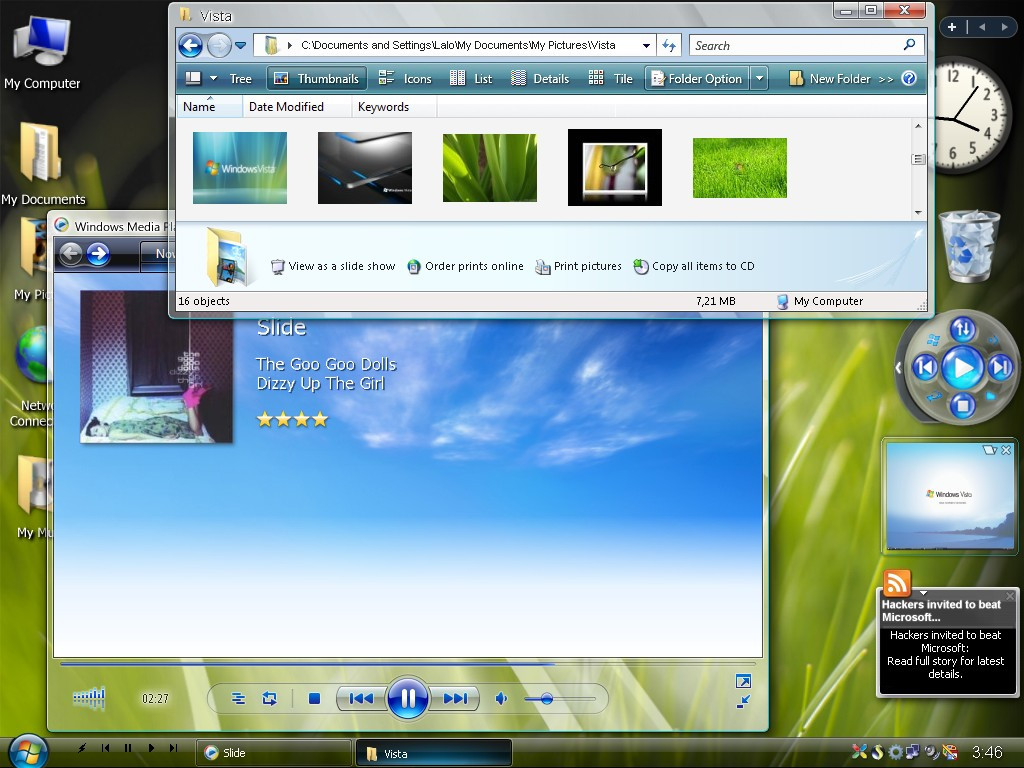The image size is (1024, 768).
Task: Open the explorer help icon
Action: click(x=909, y=78)
